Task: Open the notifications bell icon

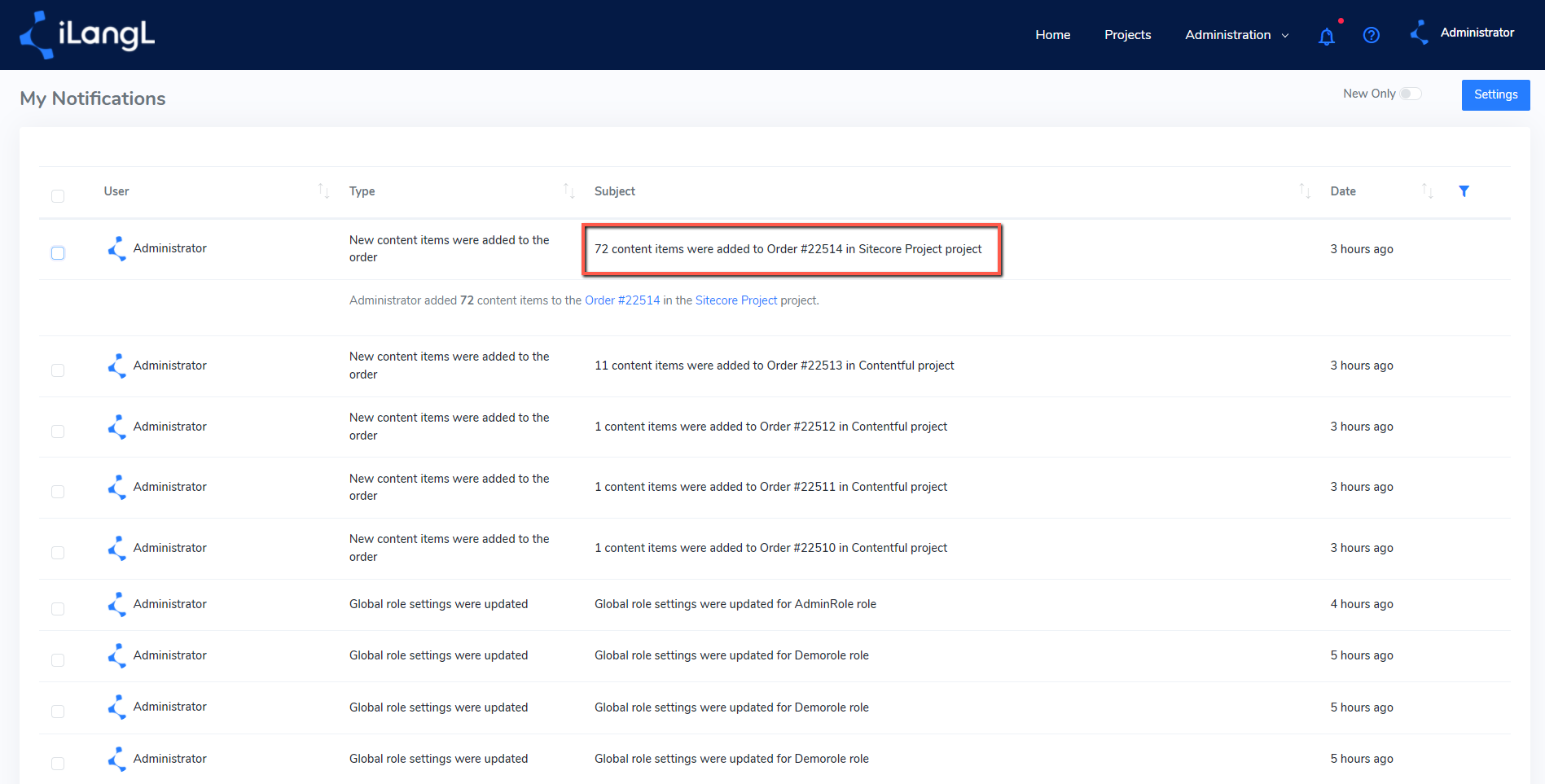Action: pos(1327,36)
